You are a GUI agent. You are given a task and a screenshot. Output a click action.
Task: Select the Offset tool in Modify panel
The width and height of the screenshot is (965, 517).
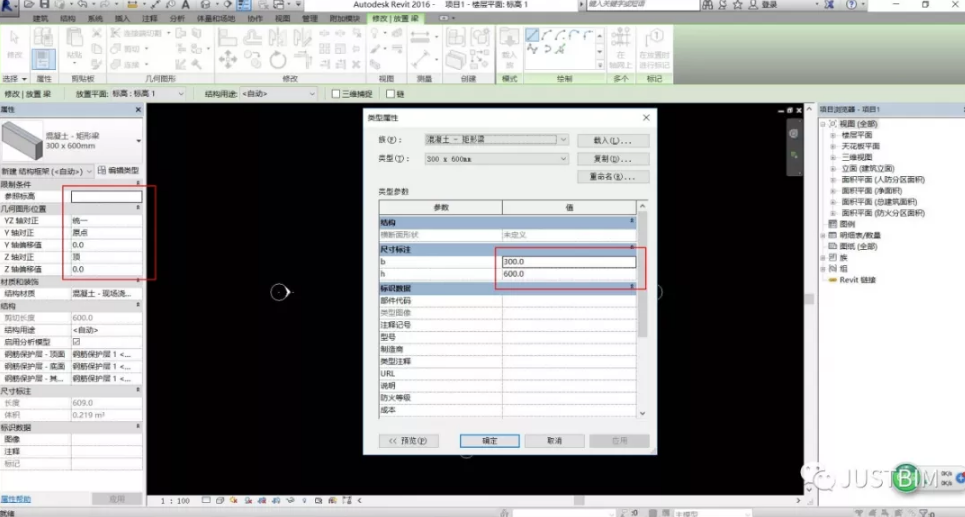coord(252,38)
